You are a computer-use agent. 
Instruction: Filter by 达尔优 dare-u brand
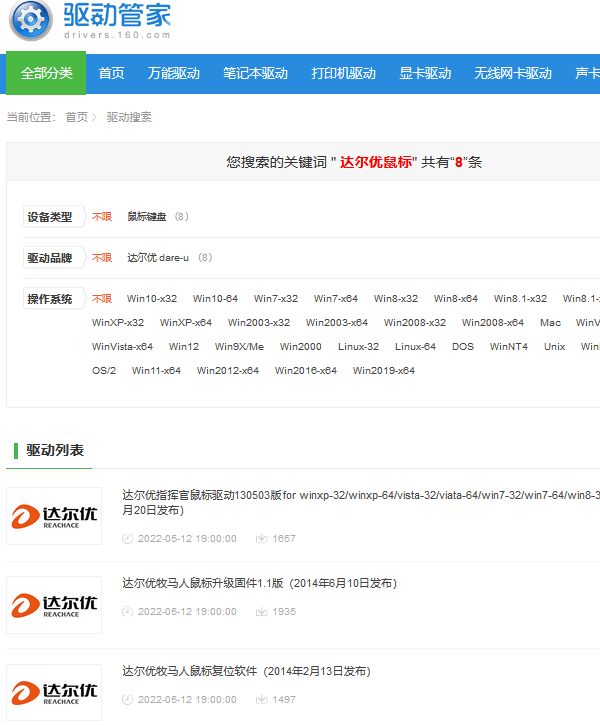158,258
